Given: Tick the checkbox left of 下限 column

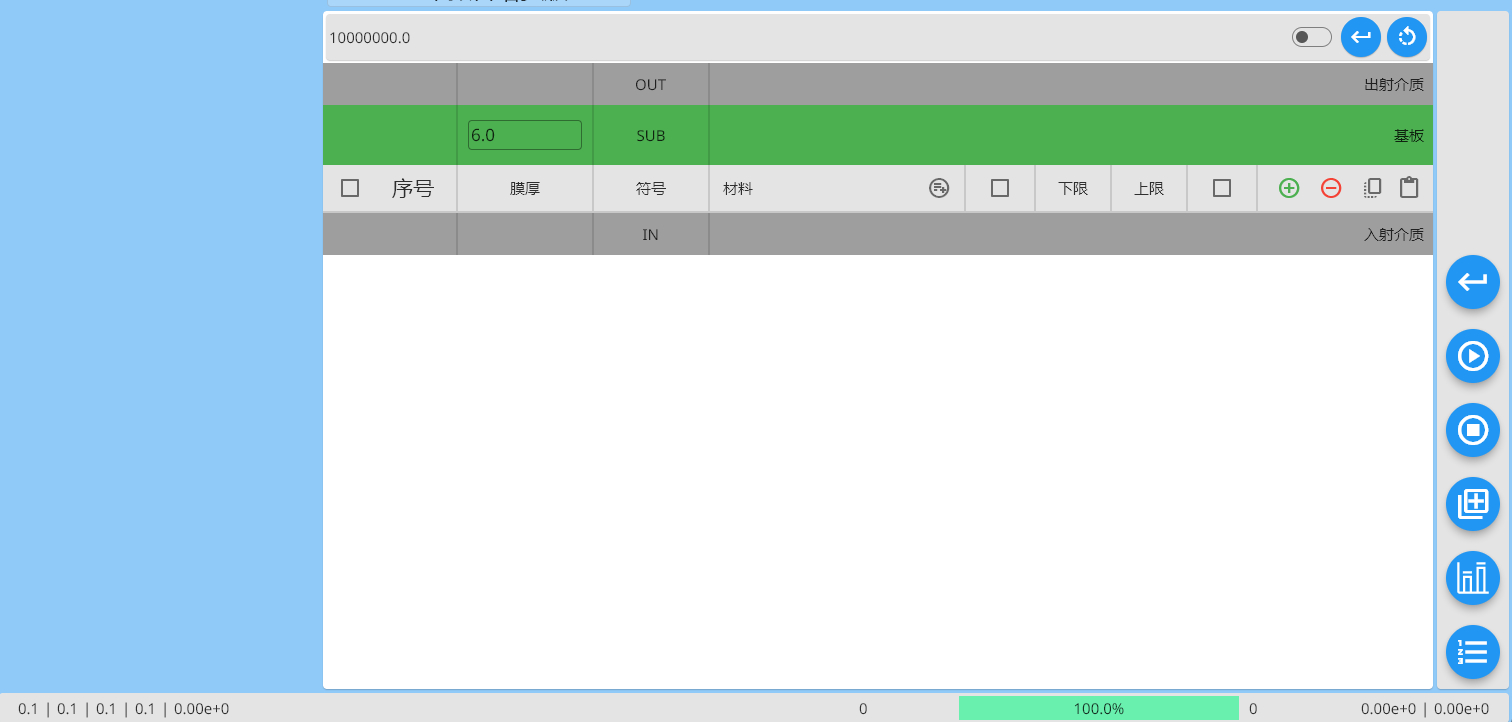Looking at the screenshot, I should coord(999,187).
